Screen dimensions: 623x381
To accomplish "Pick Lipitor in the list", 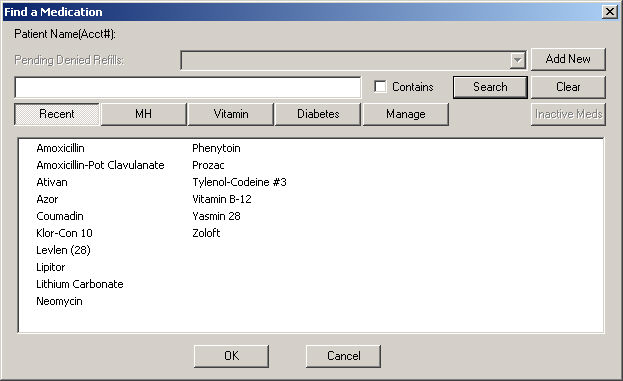I will point(51,267).
